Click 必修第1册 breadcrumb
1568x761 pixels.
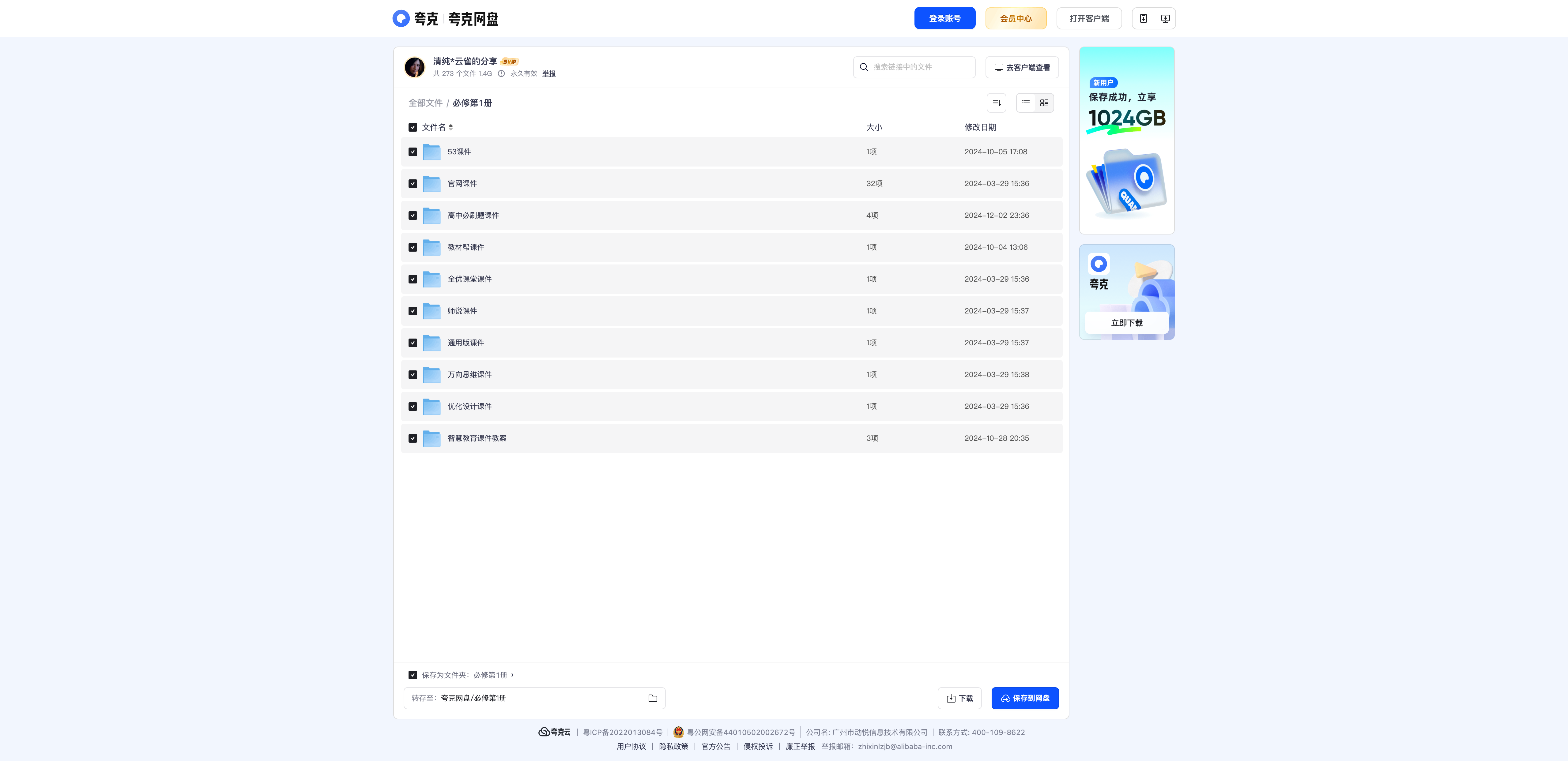tap(472, 103)
